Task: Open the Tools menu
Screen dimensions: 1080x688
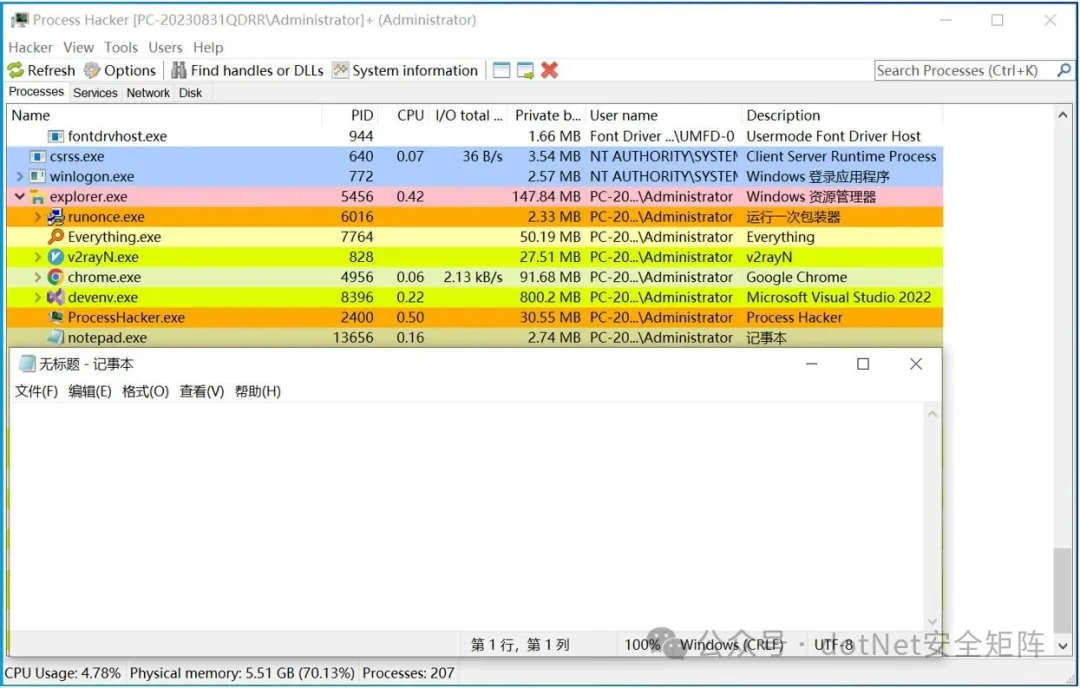Action: coord(121,48)
